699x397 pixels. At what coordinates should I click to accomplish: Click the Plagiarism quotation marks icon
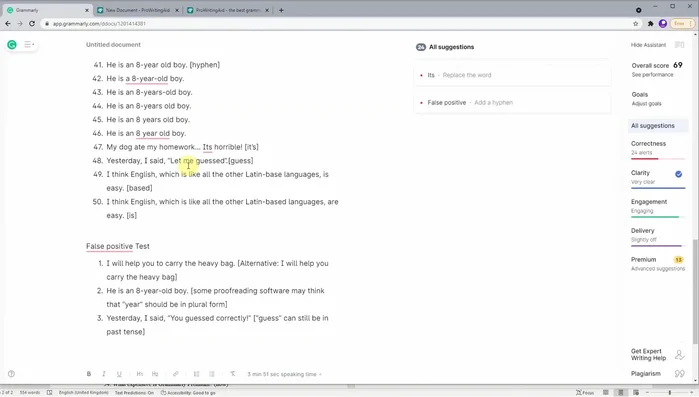tap(679, 374)
